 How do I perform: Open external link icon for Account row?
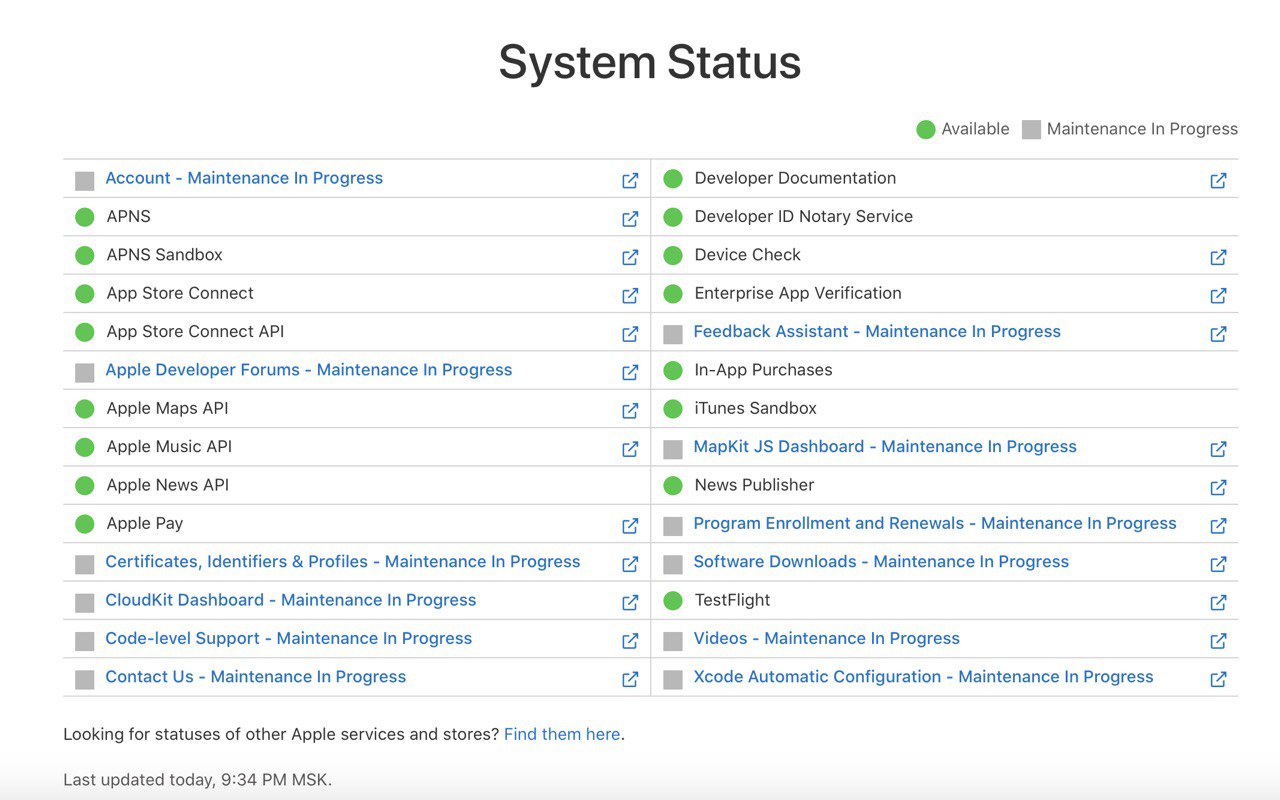click(x=630, y=180)
